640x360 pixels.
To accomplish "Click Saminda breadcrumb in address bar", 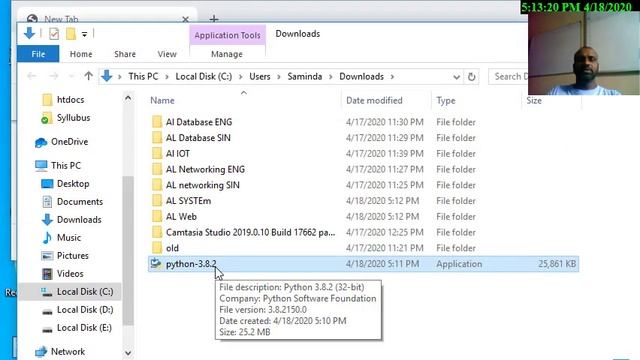I will (x=304, y=76).
